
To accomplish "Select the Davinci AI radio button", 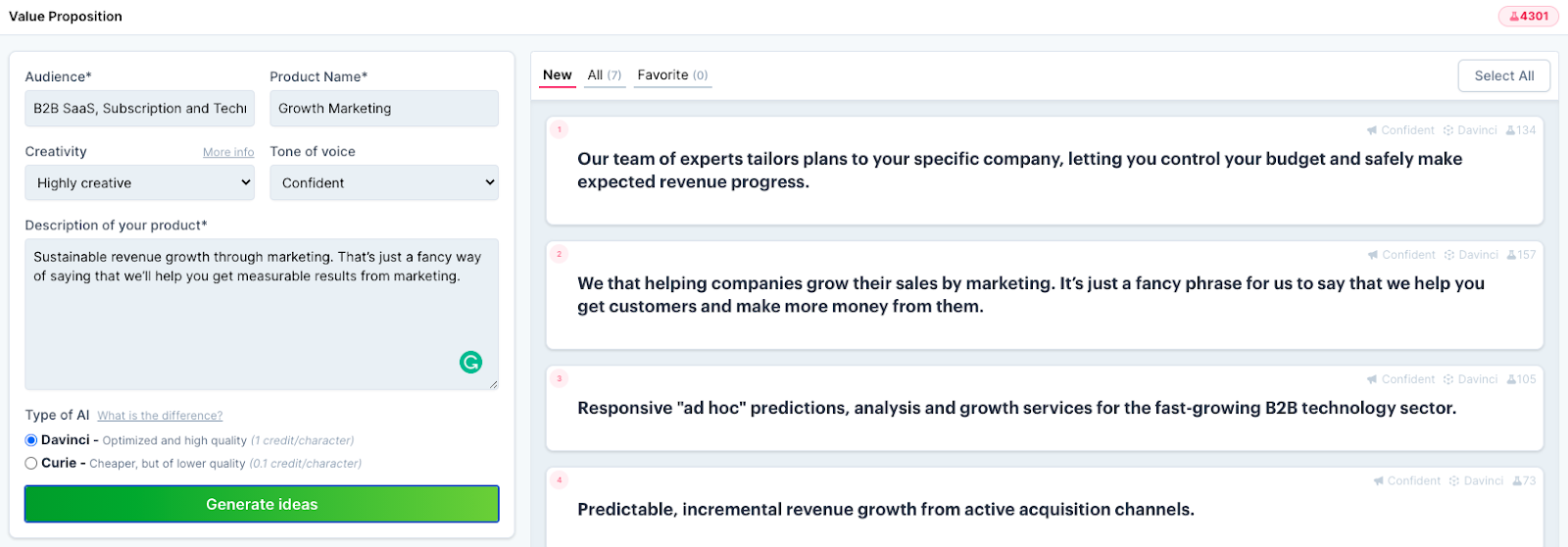I will pos(31,440).
